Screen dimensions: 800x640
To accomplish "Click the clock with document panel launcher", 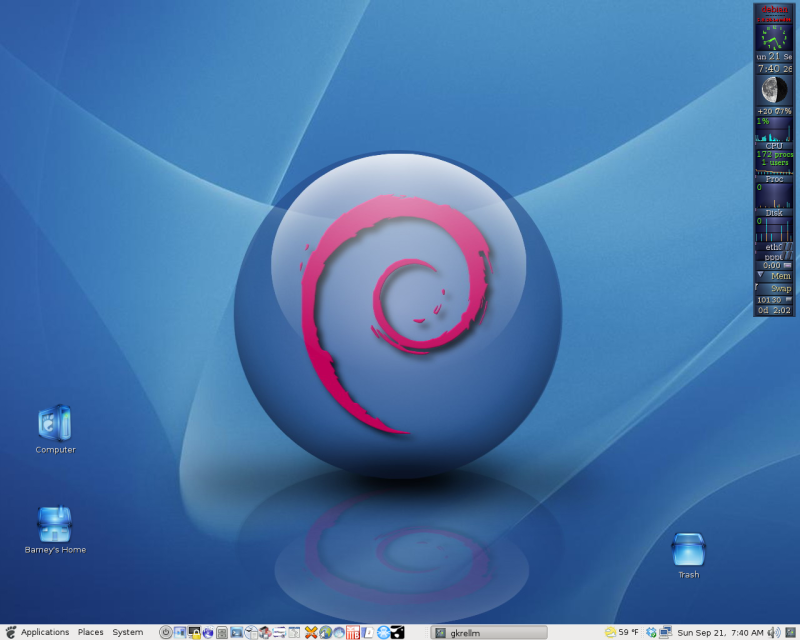I will point(251,633).
